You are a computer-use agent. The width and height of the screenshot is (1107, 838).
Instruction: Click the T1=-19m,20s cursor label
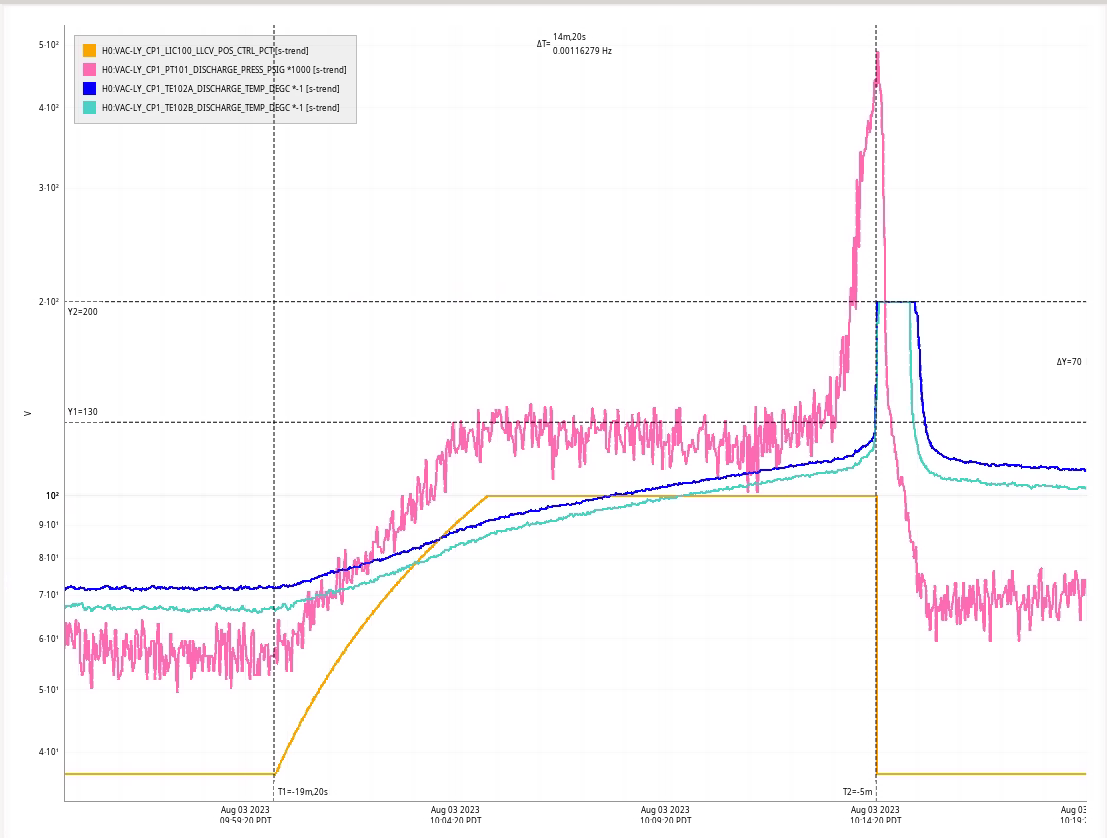pyautogui.click(x=302, y=791)
